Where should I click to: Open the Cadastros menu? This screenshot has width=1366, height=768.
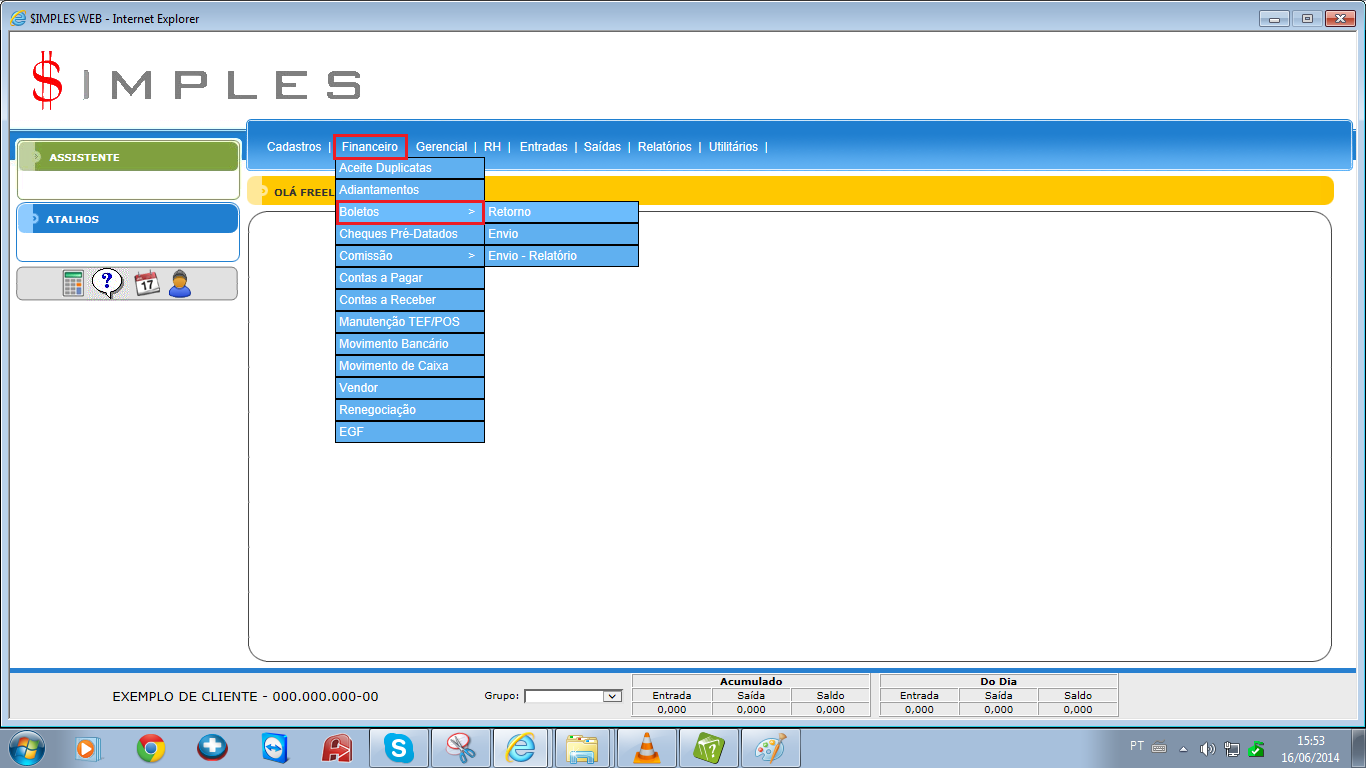pos(294,147)
